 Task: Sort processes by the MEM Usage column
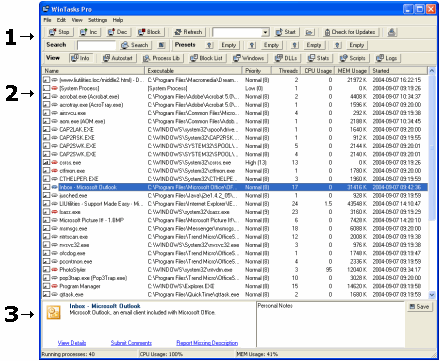tap(352, 71)
